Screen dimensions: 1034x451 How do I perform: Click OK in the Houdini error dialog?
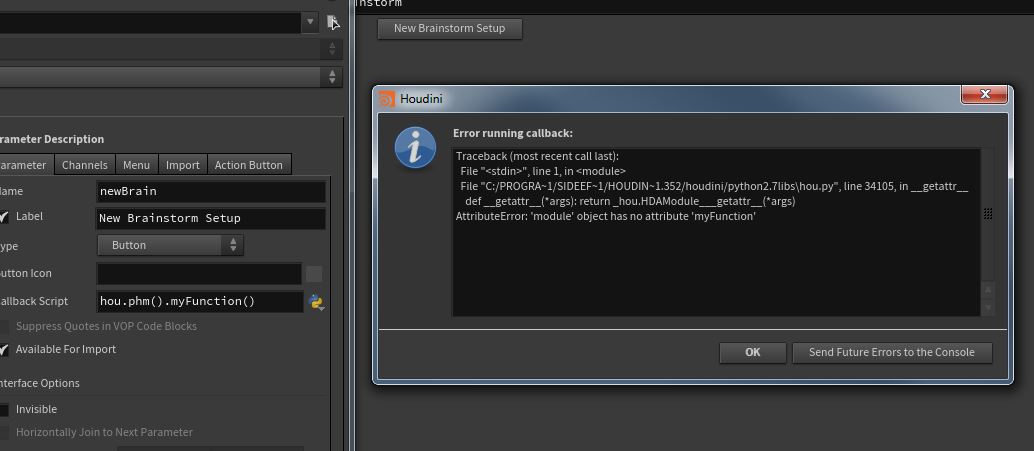pos(752,352)
